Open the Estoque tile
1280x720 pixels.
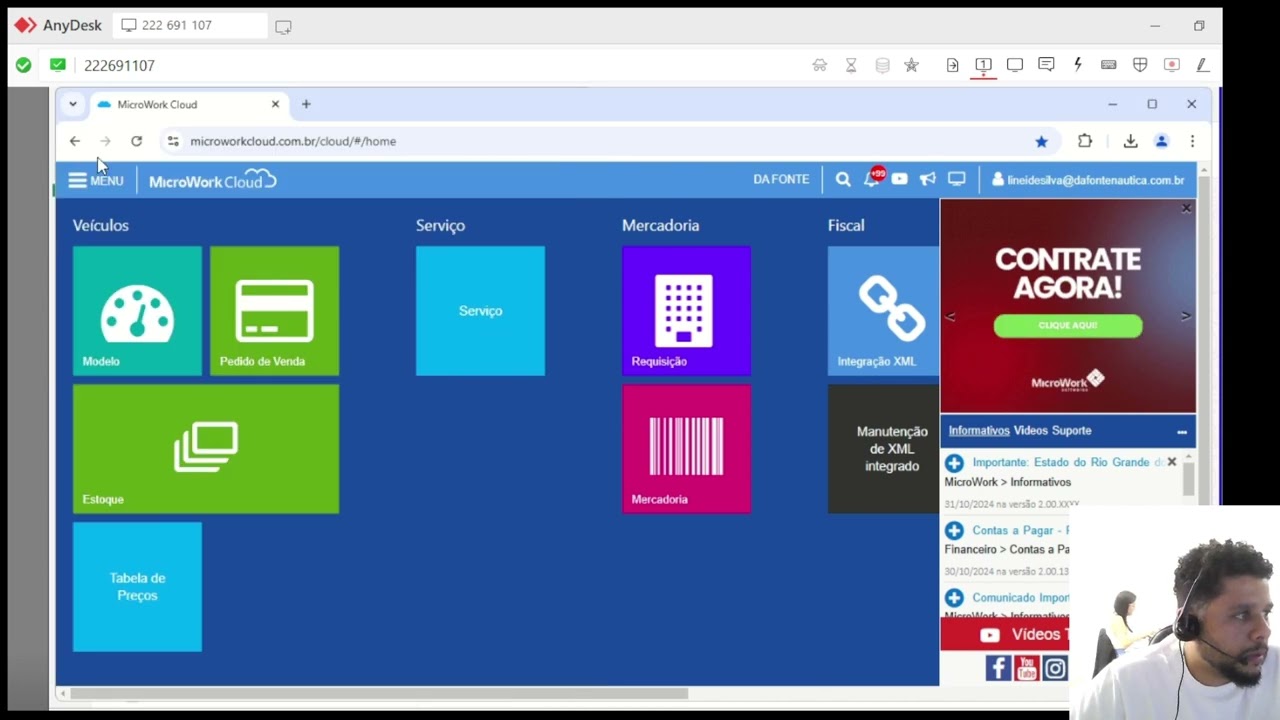[206, 449]
